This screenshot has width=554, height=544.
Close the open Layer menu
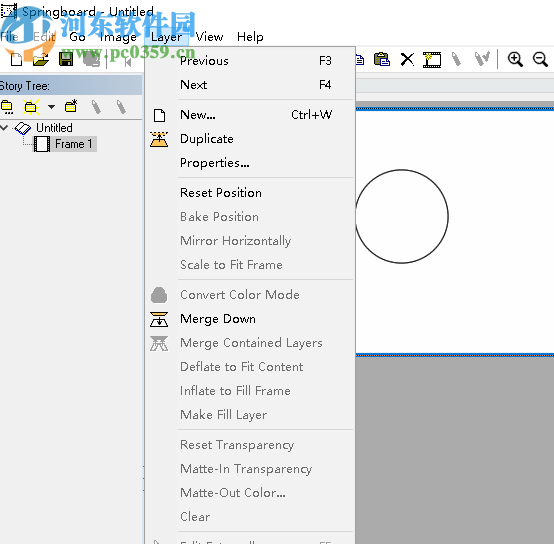tap(166, 37)
